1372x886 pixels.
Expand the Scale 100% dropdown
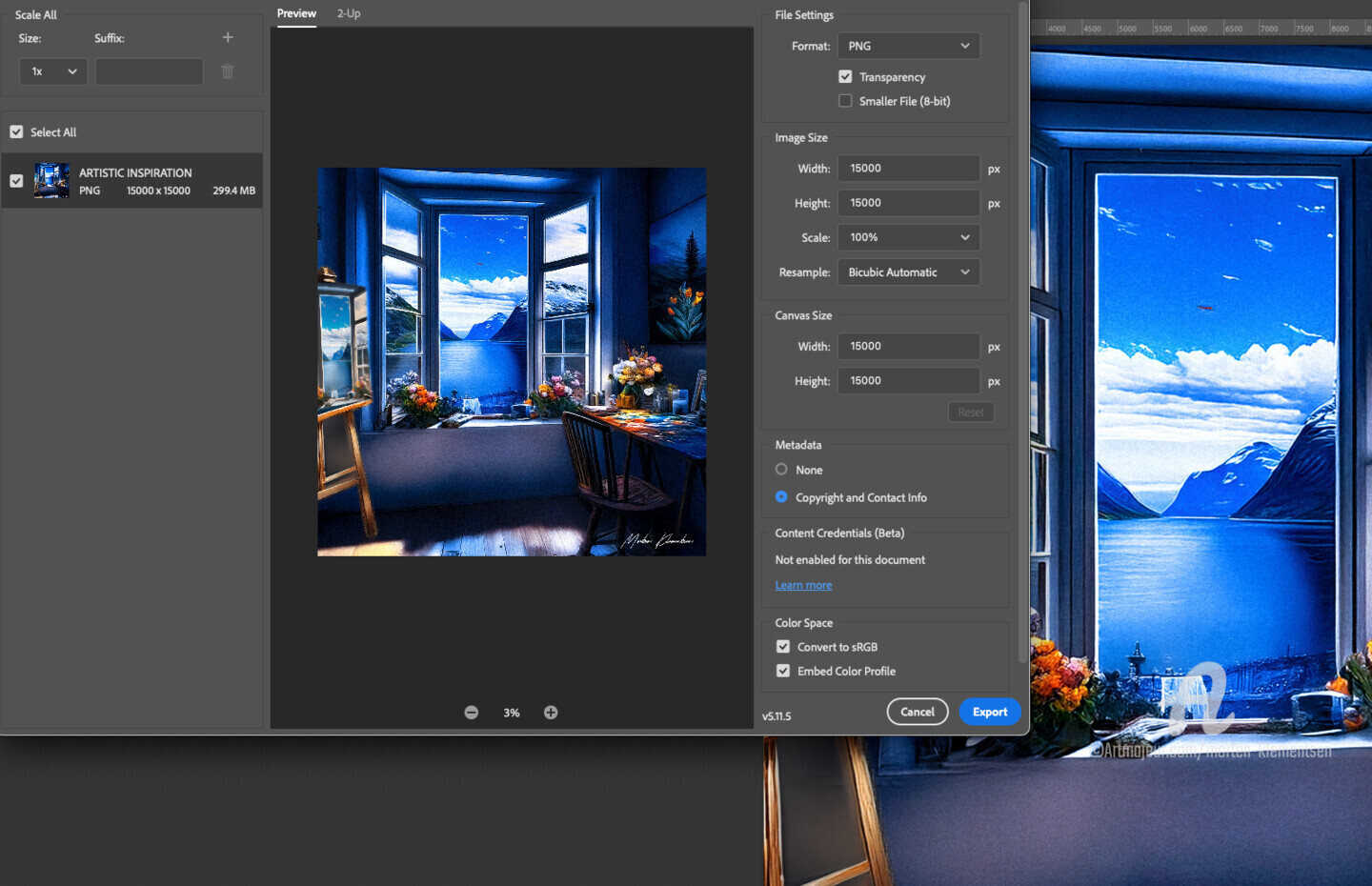tap(909, 237)
